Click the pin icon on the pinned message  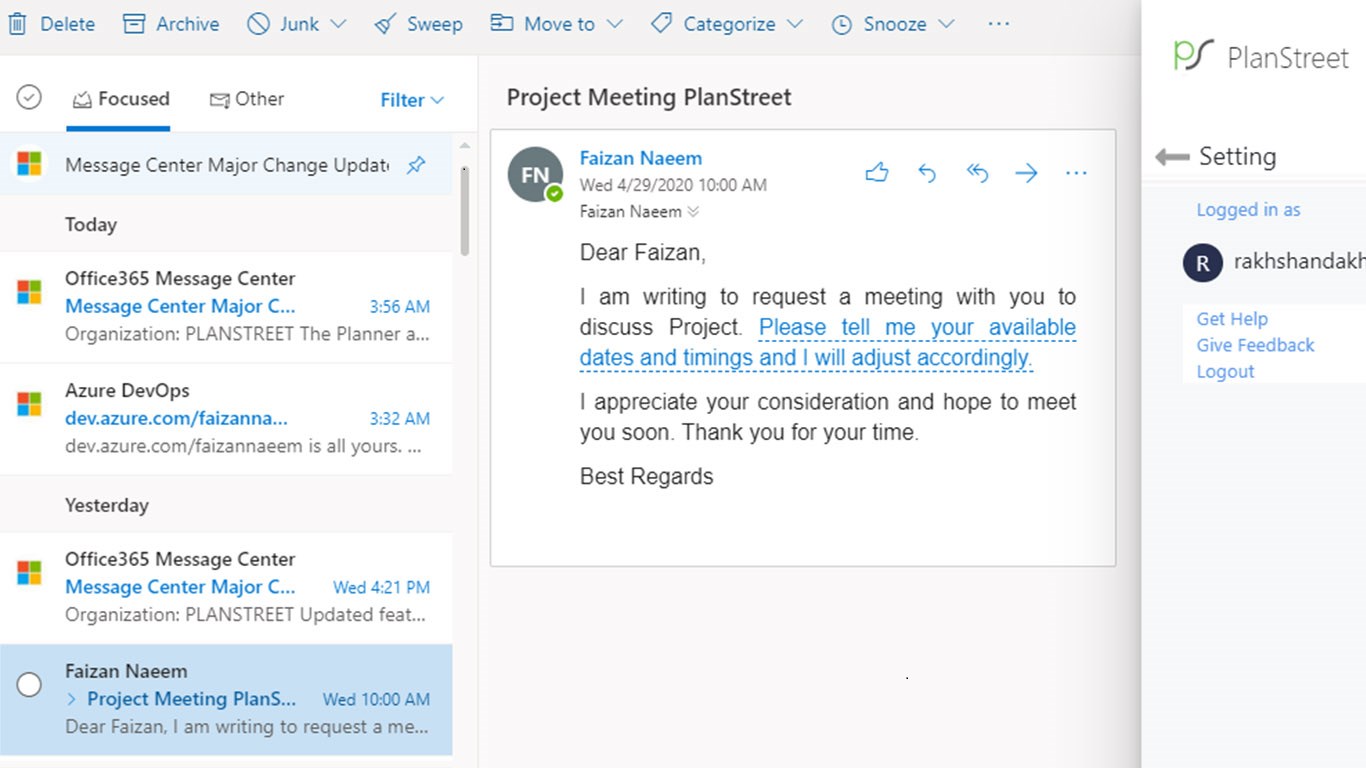click(416, 165)
